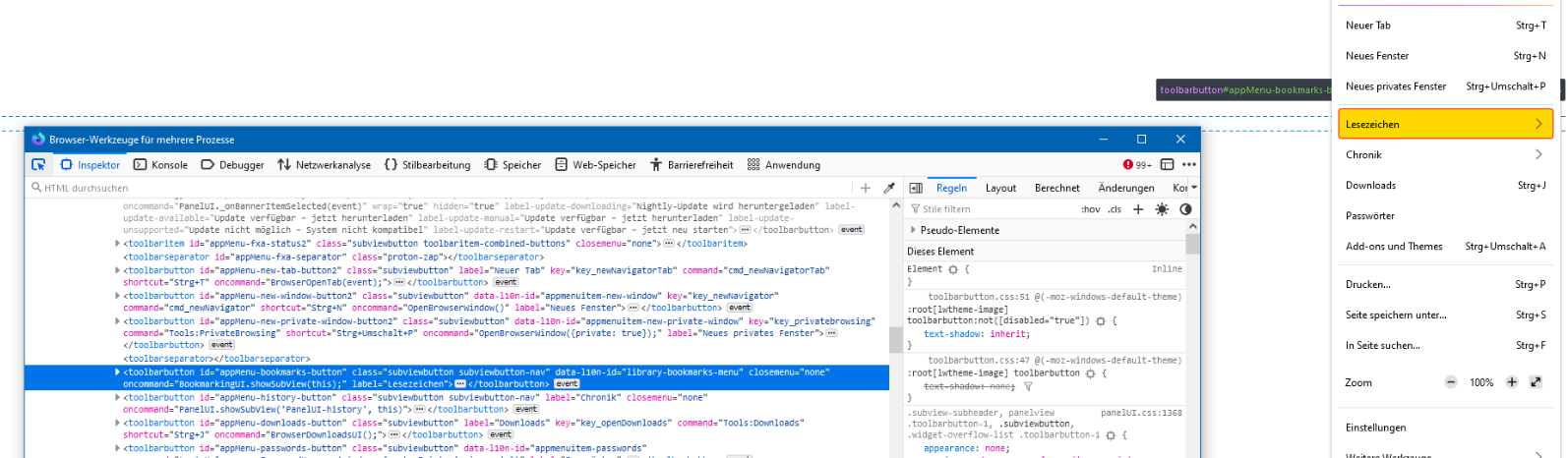Open the Lesezeichen submenu entry
Screen dimensions: 1568x458
[x=1444, y=124]
